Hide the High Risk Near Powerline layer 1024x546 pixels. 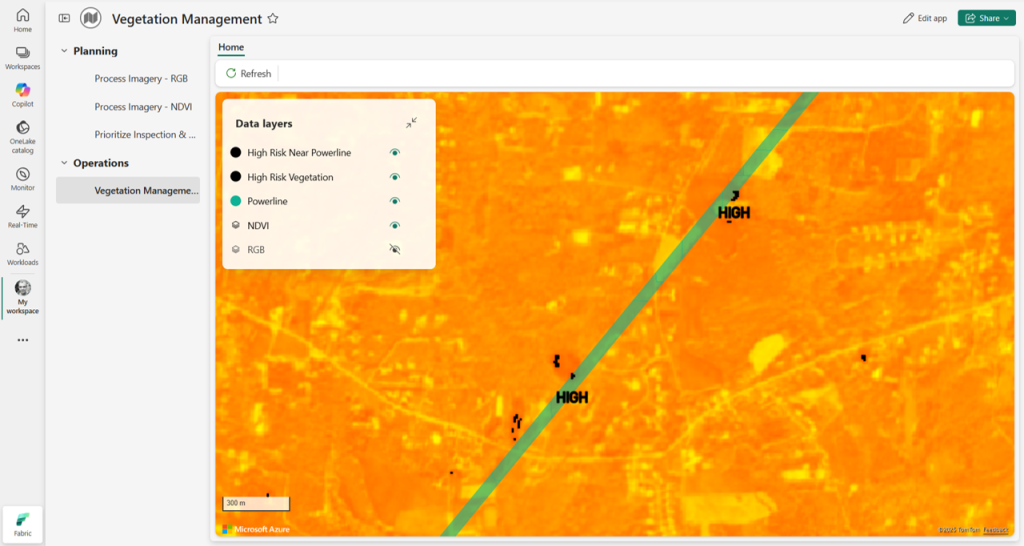click(394, 152)
